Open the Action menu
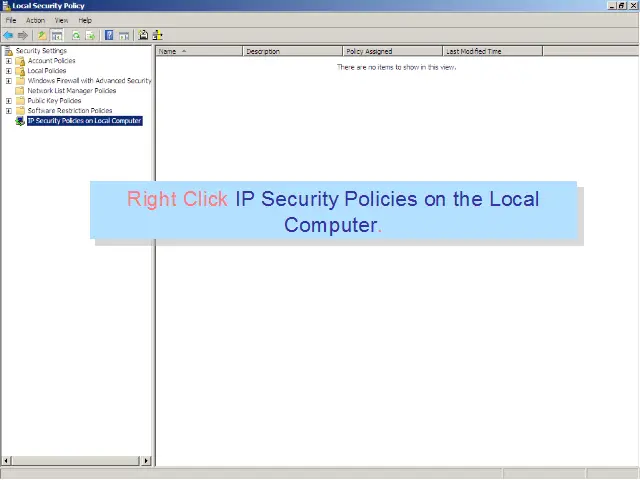 click(35, 20)
